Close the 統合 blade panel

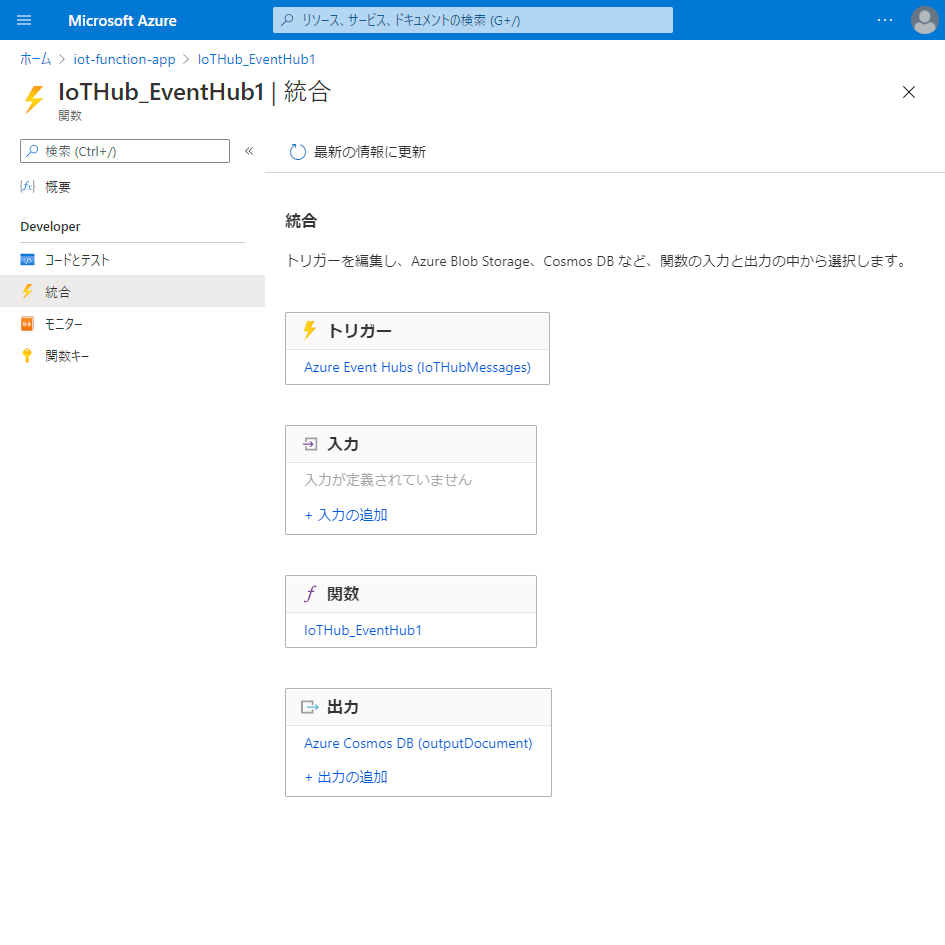(x=908, y=92)
